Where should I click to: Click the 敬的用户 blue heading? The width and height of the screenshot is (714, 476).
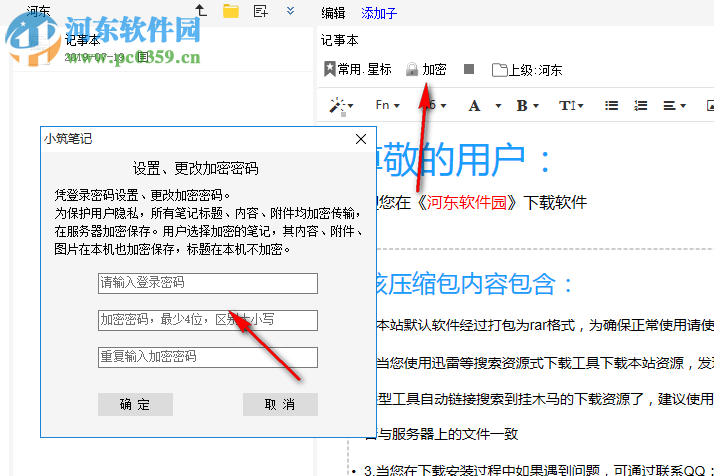(464, 159)
